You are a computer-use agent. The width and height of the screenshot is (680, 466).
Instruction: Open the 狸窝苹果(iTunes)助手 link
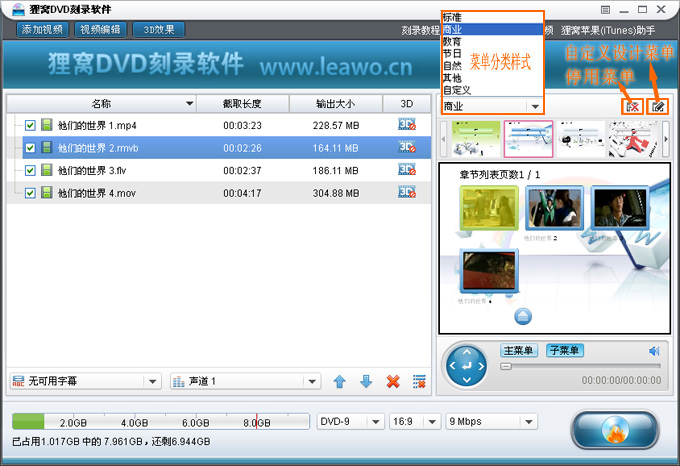pyautogui.click(x=608, y=30)
